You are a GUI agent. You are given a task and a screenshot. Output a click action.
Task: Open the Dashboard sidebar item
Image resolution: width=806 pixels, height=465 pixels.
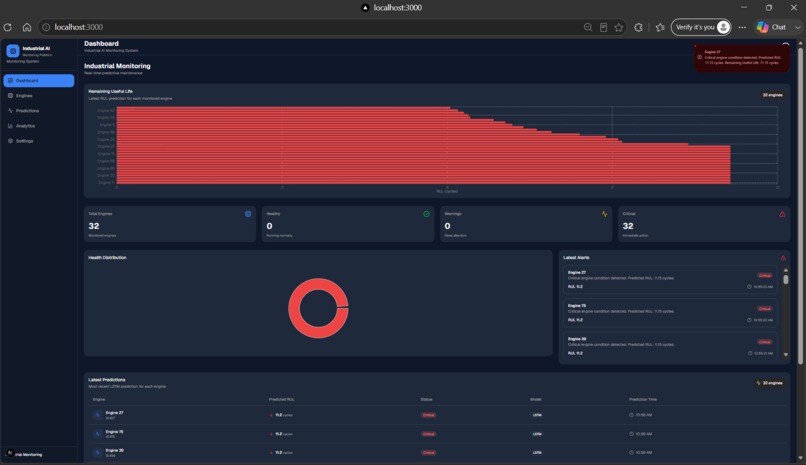(39, 81)
